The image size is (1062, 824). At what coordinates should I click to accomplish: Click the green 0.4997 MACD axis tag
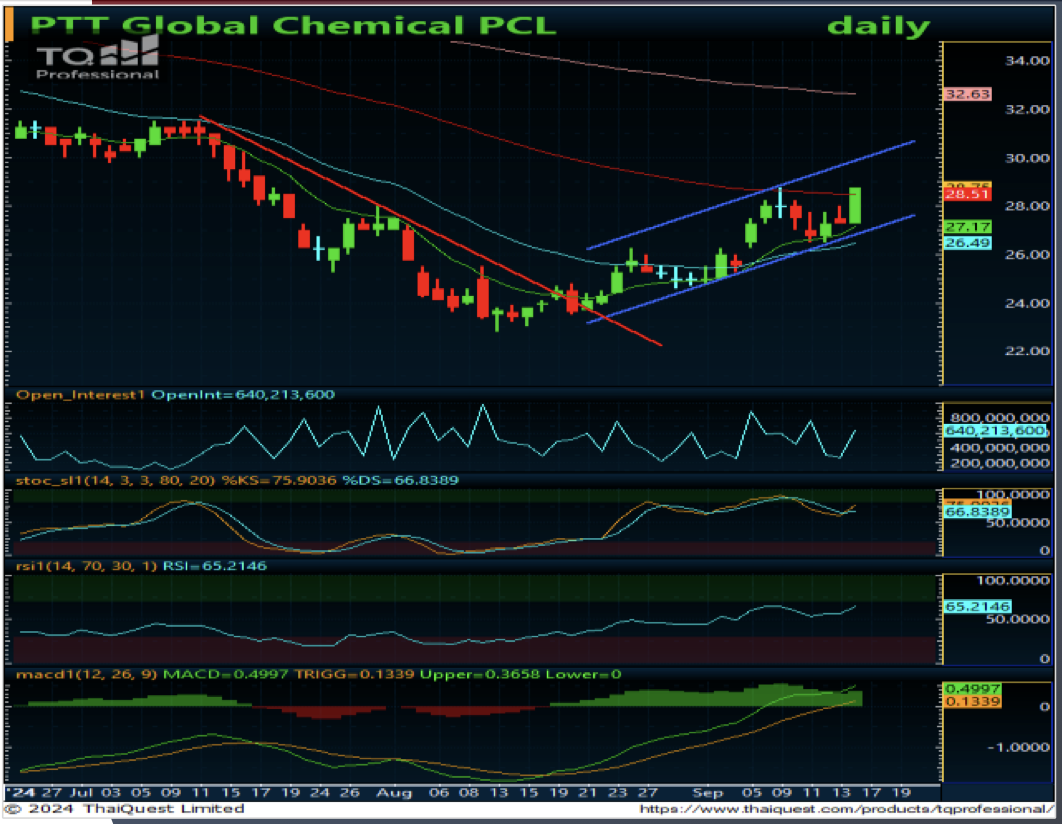tap(972, 689)
